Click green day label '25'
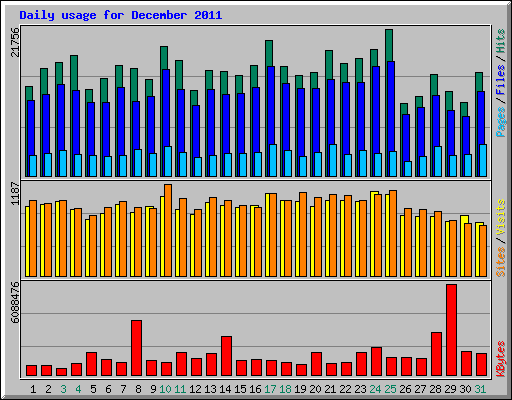This screenshot has height=400, width=512. (x=390, y=389)
